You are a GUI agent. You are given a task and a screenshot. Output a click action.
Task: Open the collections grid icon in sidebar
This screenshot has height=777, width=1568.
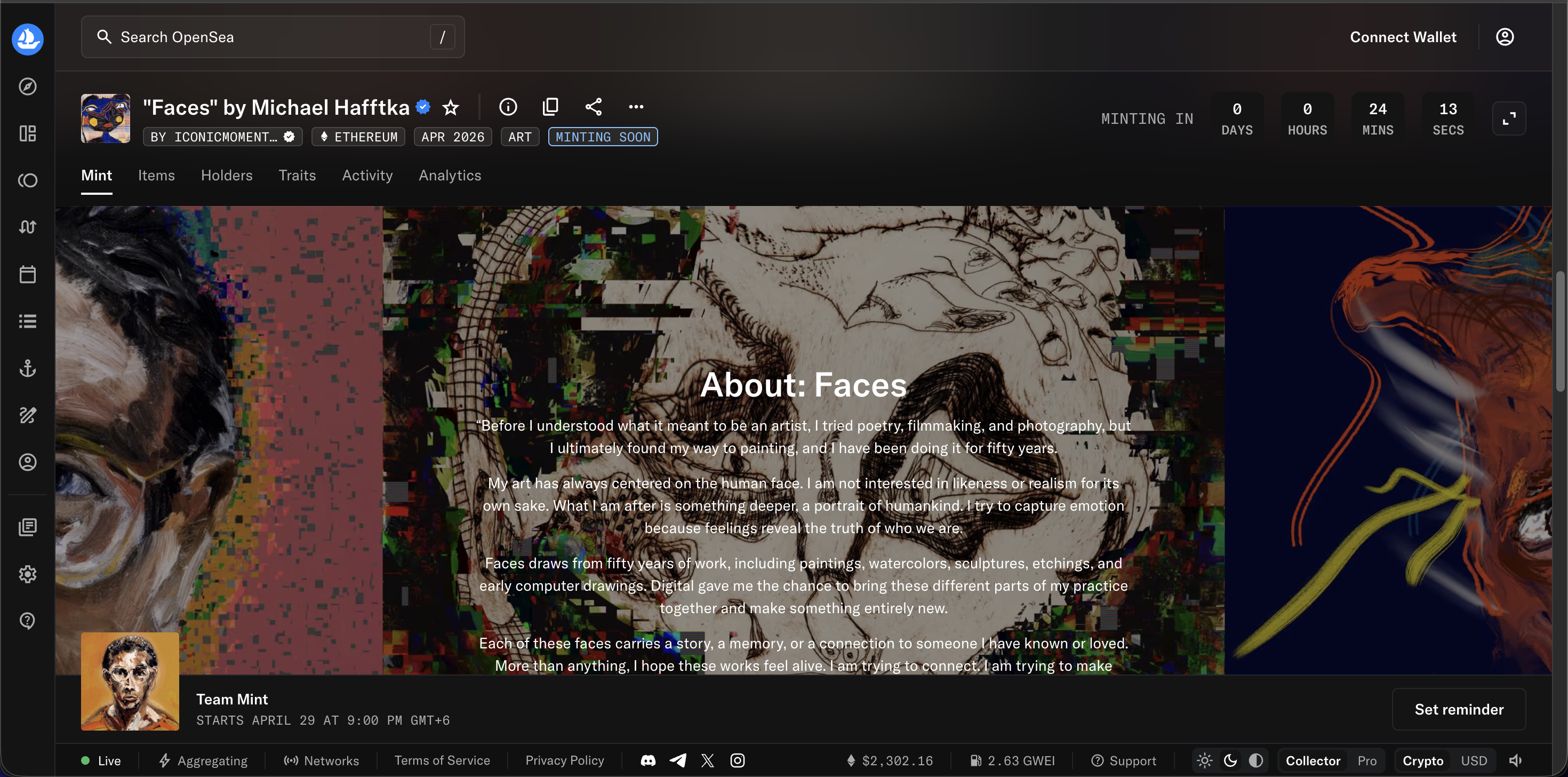[x=27, y=133]
